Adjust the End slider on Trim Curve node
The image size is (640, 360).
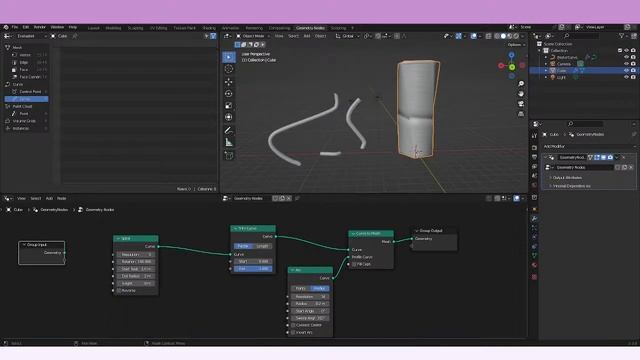coord(253,269)
